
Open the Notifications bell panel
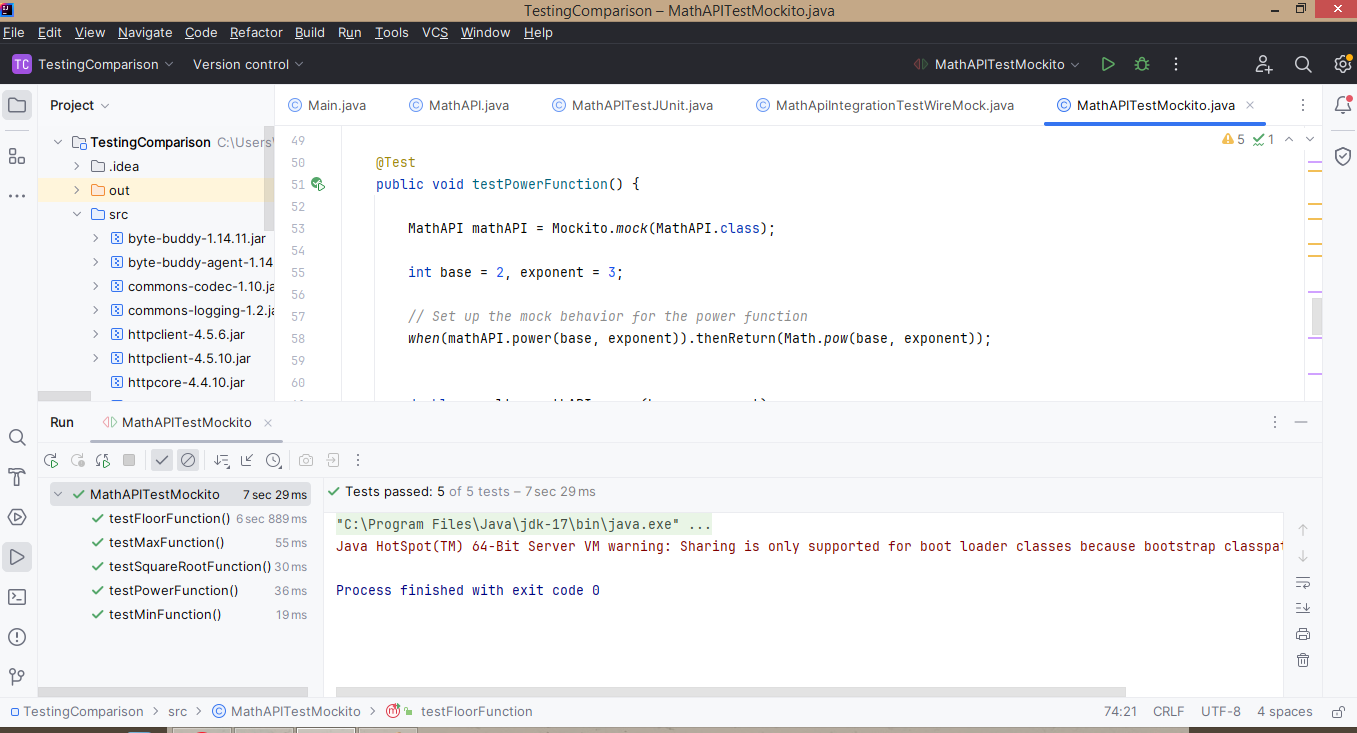[x=1342, y=105]
